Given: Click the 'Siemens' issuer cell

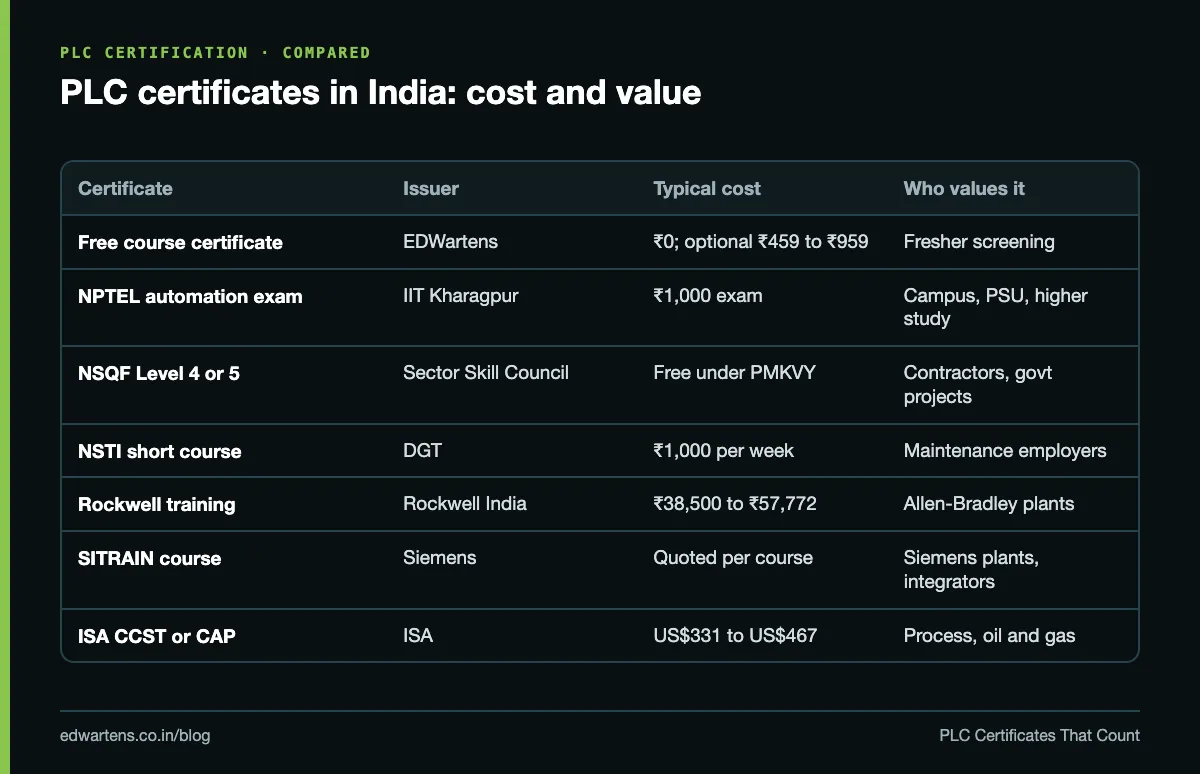Looking at the screenshot, I should [440, 558].
